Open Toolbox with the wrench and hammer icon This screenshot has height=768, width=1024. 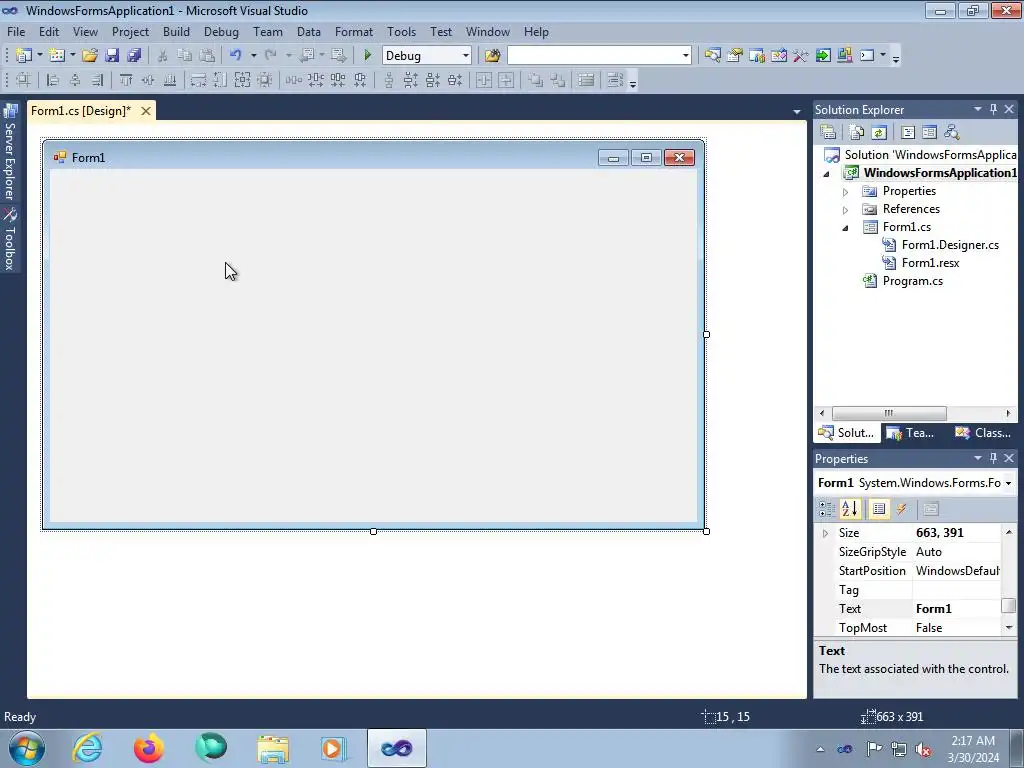[801, 56]
